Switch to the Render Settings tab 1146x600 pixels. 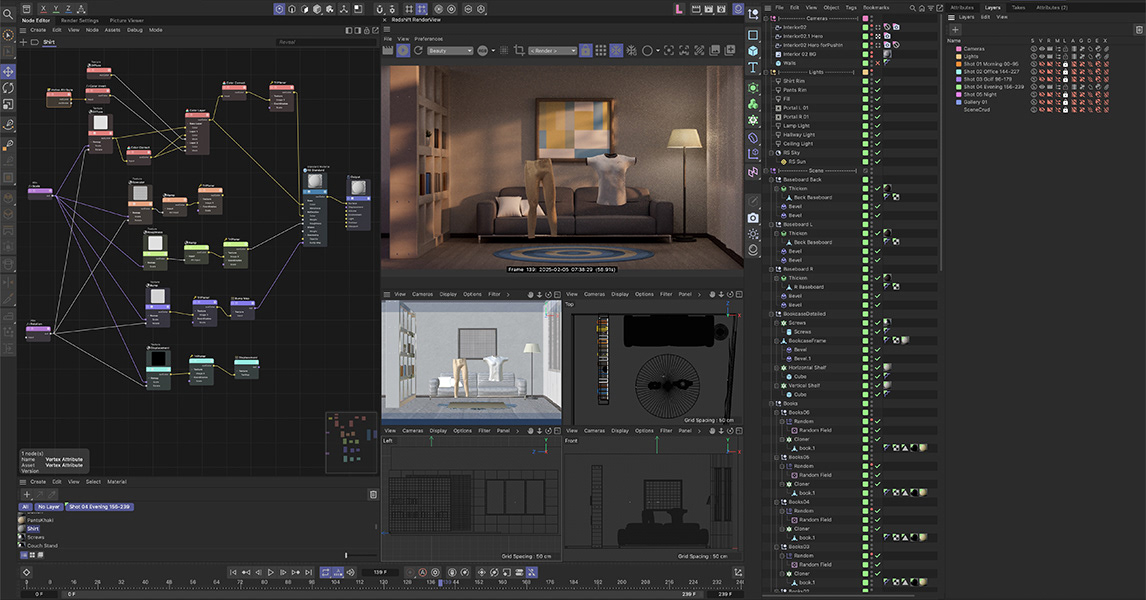[x=80, y=20]
